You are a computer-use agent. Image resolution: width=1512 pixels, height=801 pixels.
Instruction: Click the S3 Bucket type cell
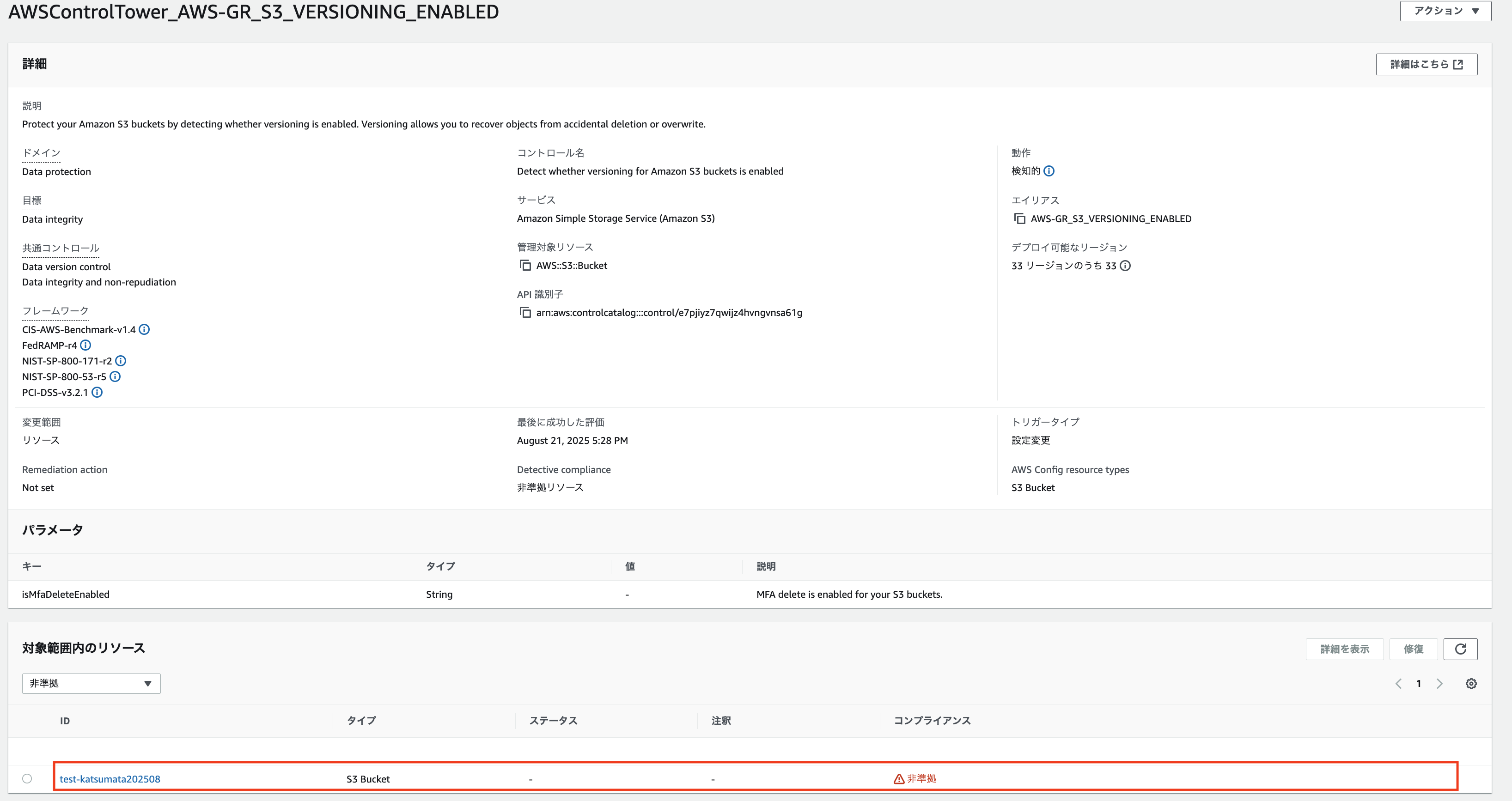click(x=368, y=779)
